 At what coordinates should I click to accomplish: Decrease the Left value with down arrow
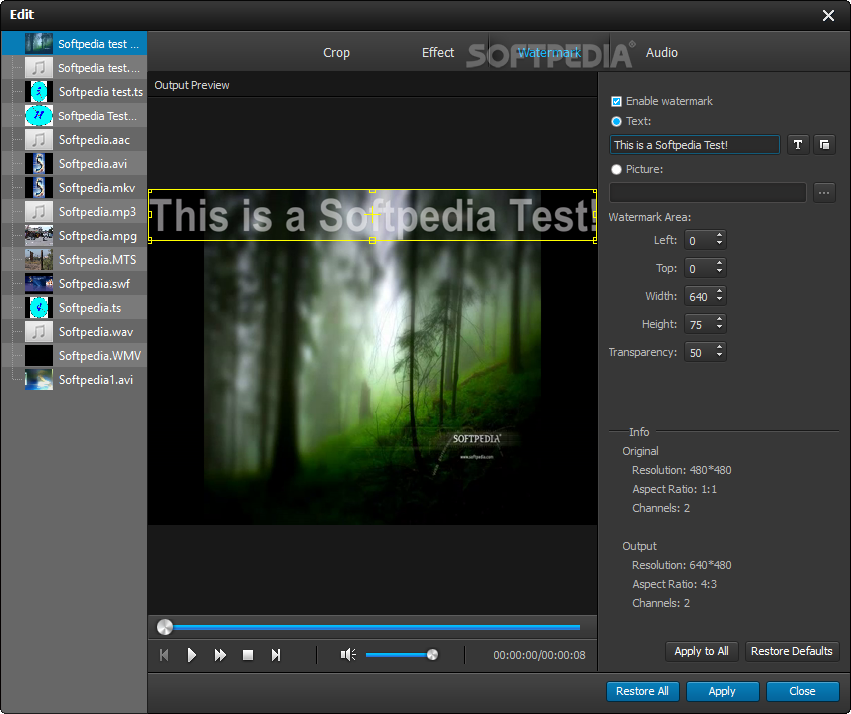(x=720, y=243)
